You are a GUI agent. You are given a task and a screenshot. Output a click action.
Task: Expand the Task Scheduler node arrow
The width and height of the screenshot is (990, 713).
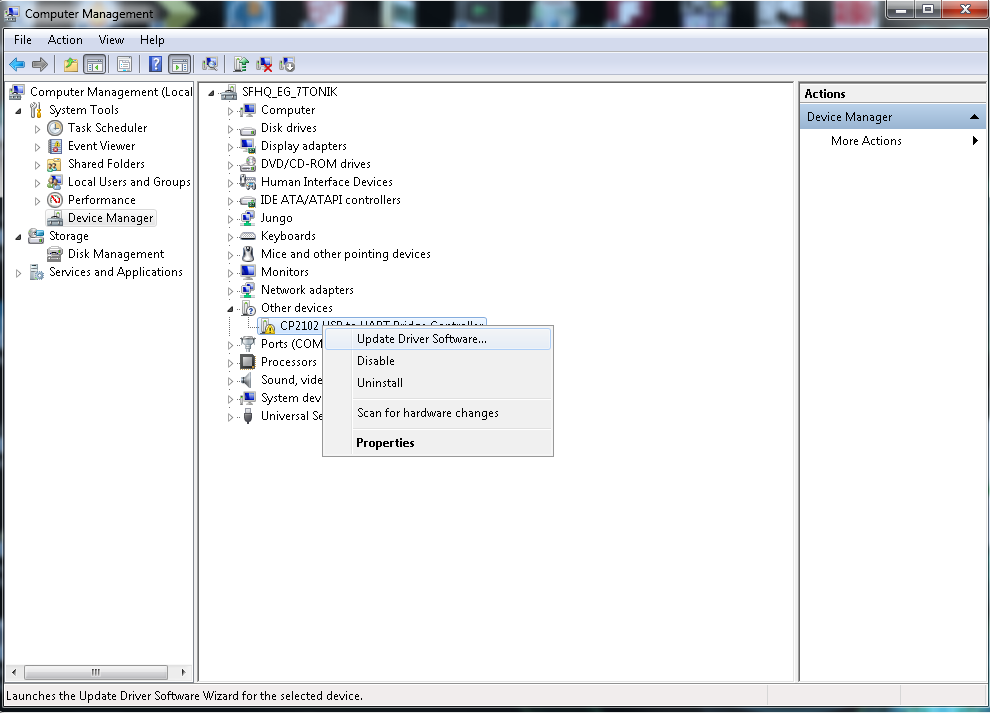(37, 129)
